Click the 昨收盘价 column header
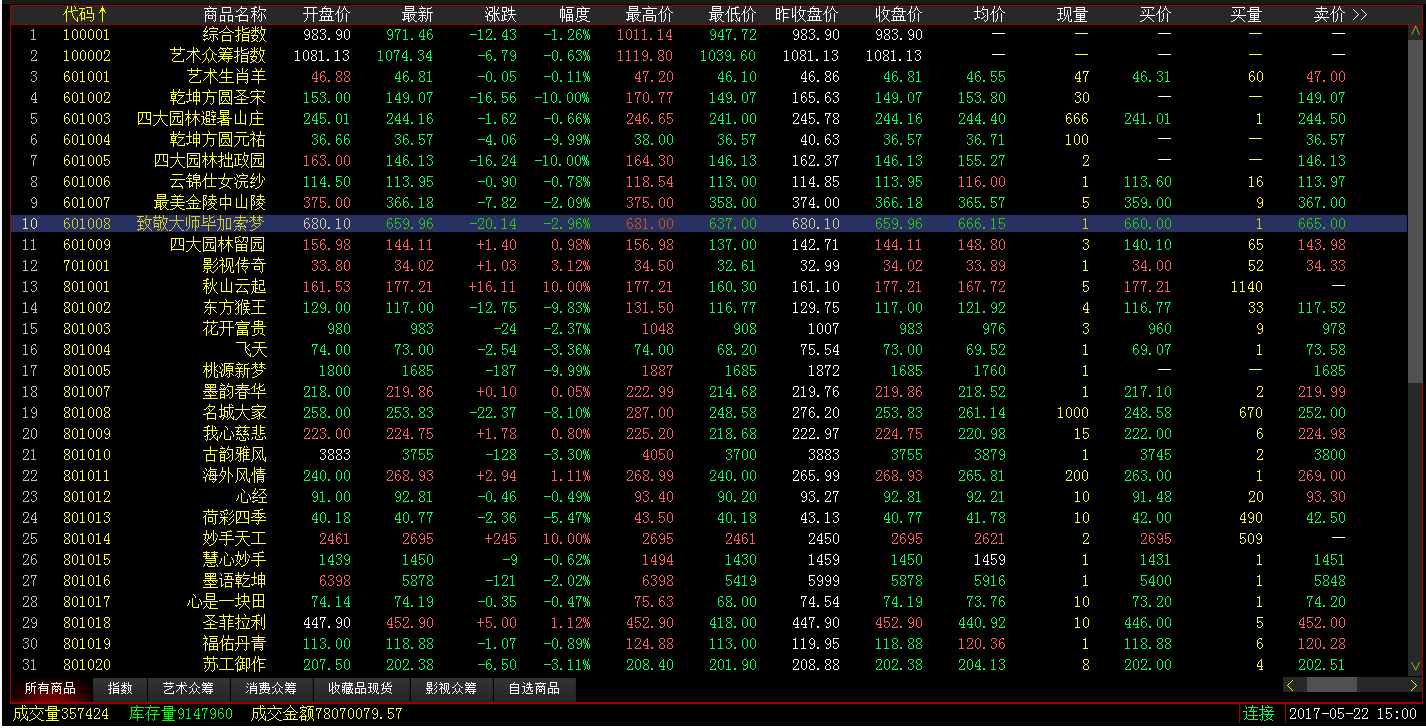Screen dimensions: 1426x728 tap(807, 15)
